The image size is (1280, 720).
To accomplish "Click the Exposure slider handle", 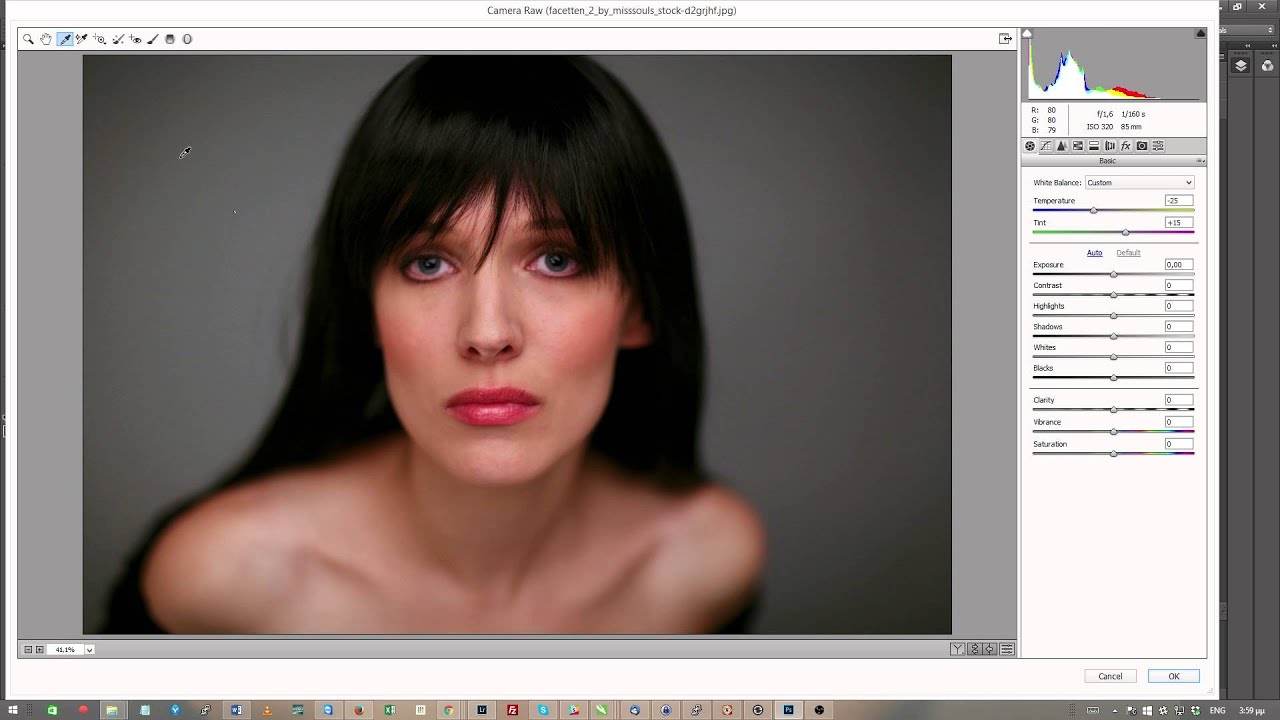I will pos(1113,274).
